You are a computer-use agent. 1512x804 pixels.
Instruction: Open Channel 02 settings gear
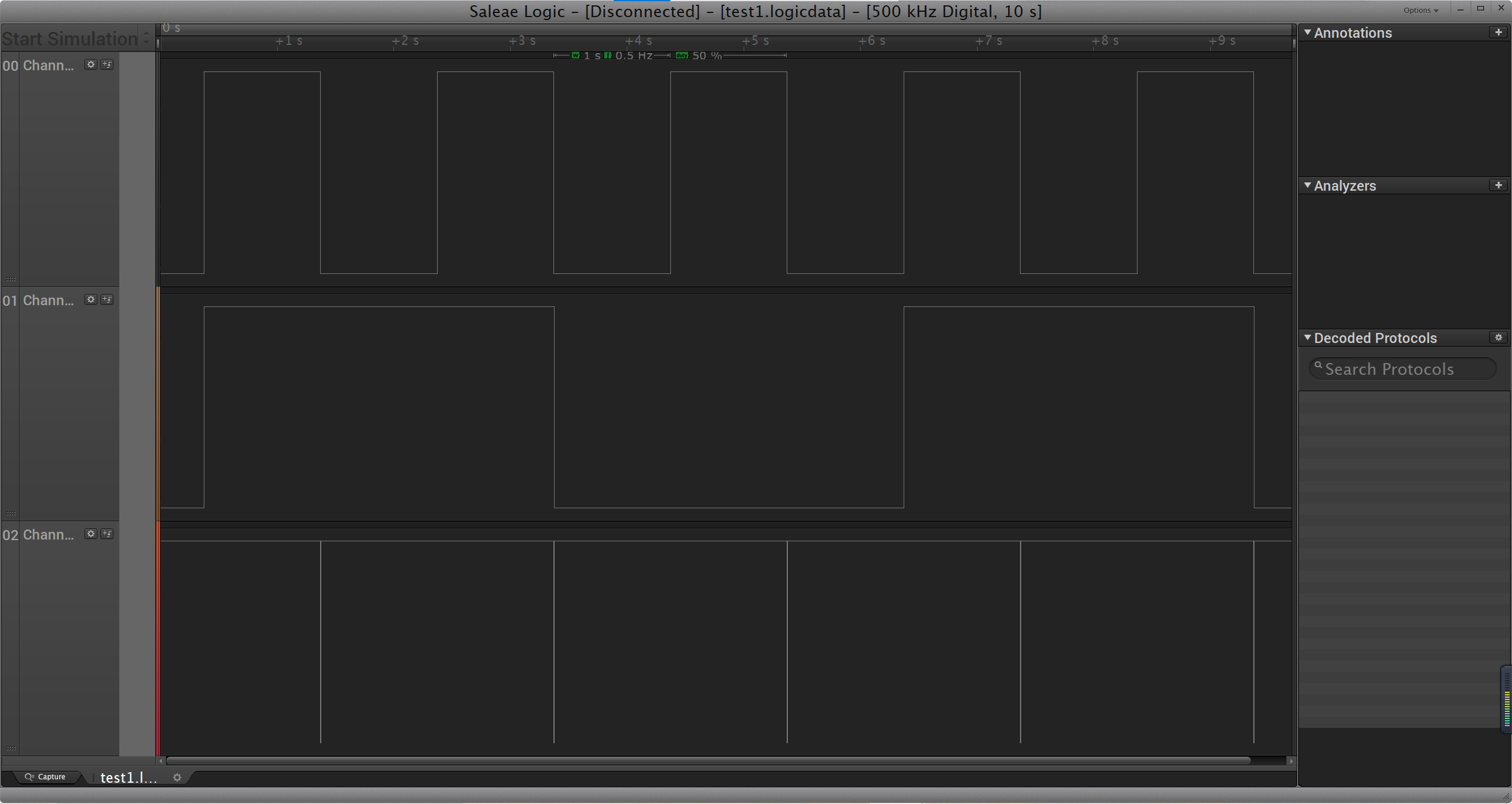pos(90,534)
